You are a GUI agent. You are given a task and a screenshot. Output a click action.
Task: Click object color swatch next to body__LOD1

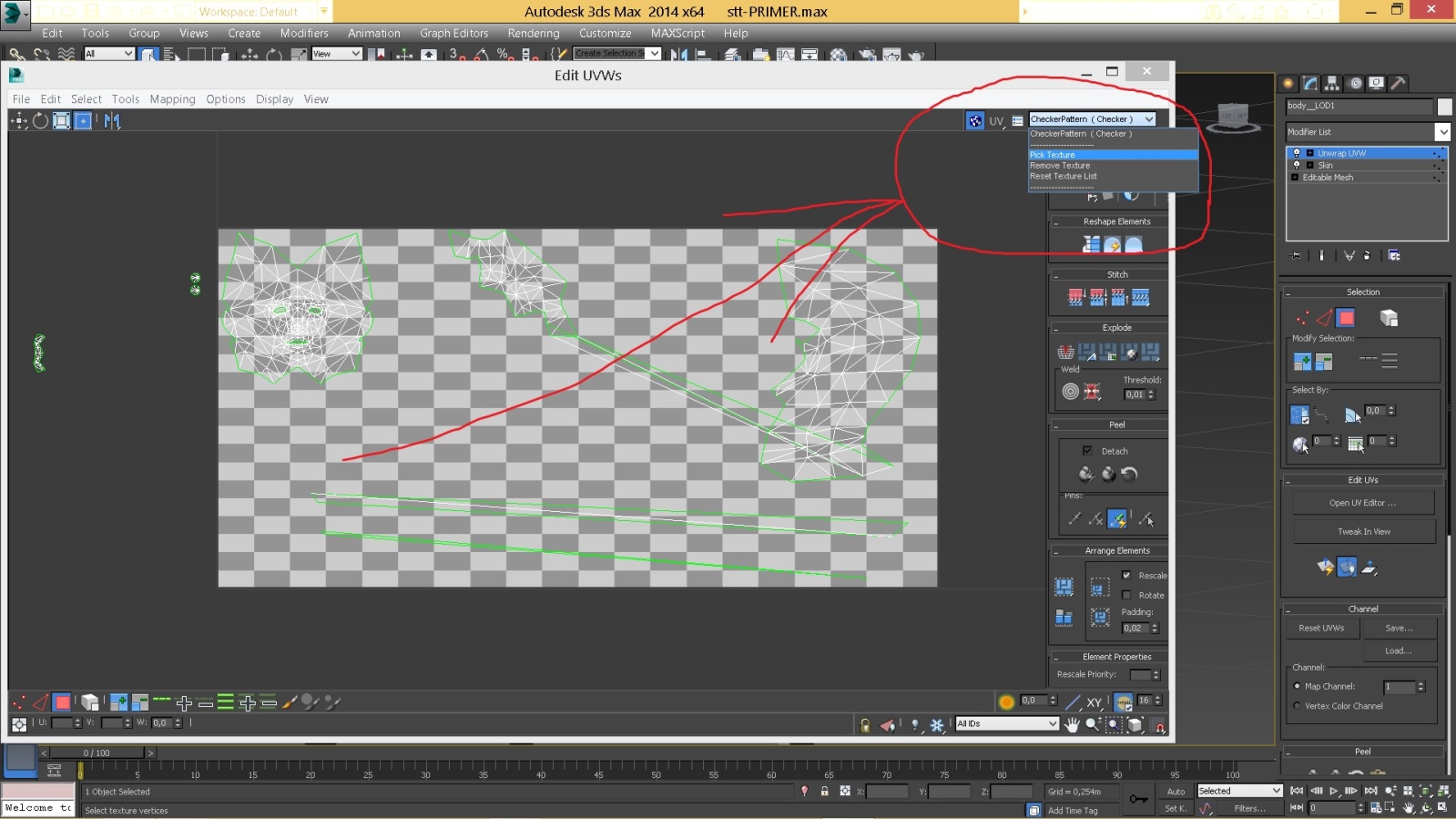pyautogui.click(x=1444, y=107)
